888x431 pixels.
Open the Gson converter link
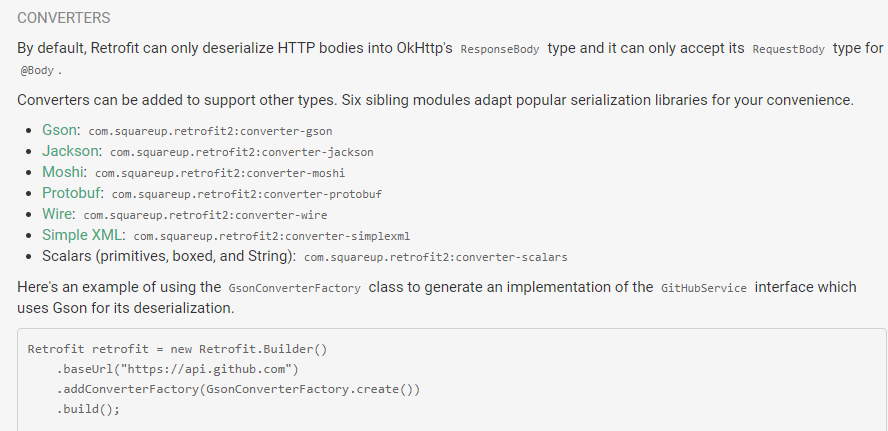pyautogui.click(x=59, y=130)
